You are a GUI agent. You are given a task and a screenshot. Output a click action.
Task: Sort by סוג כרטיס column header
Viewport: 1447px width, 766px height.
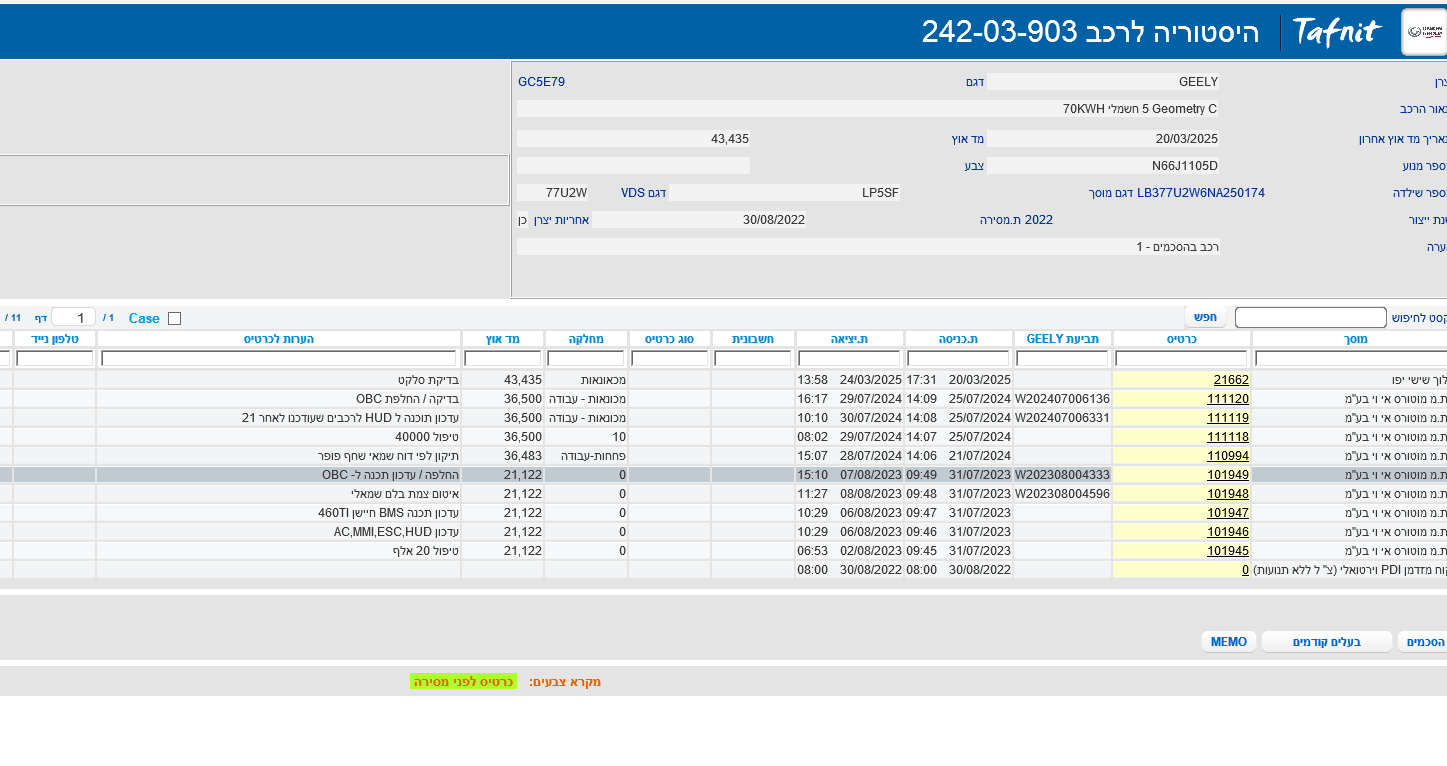(670, 339)
